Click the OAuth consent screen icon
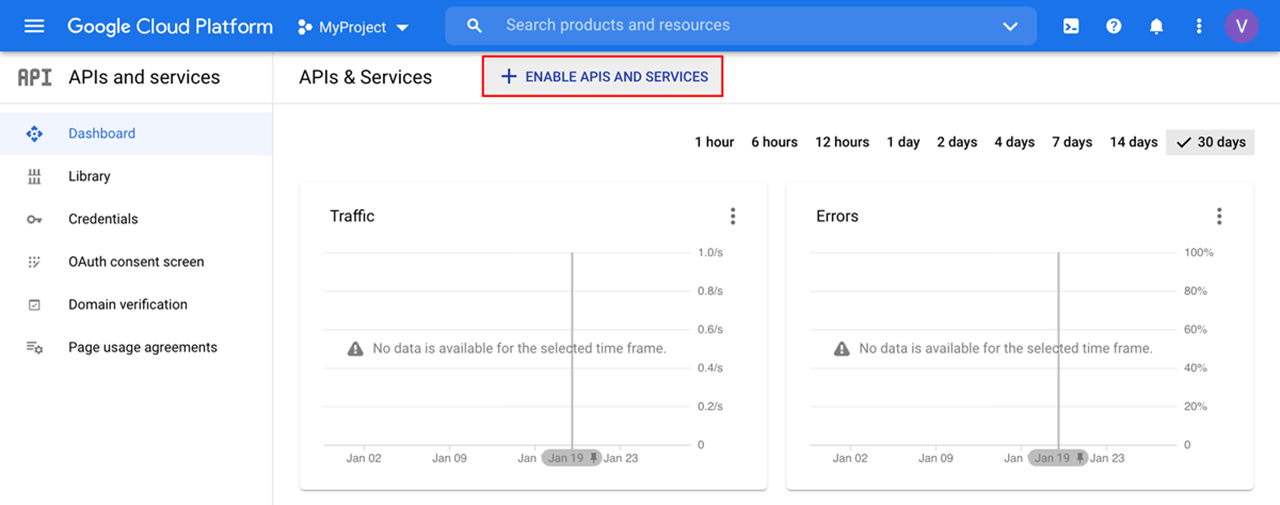 tap(34, 262)
